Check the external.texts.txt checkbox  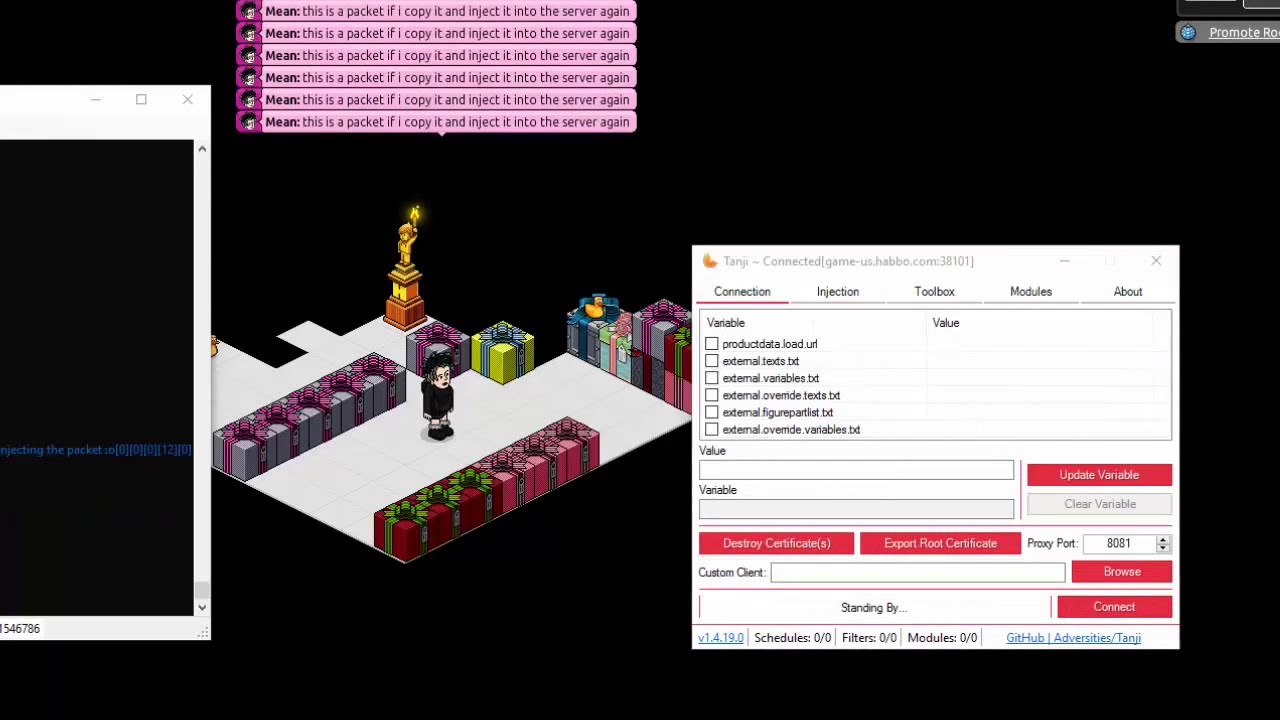point(711,361)
